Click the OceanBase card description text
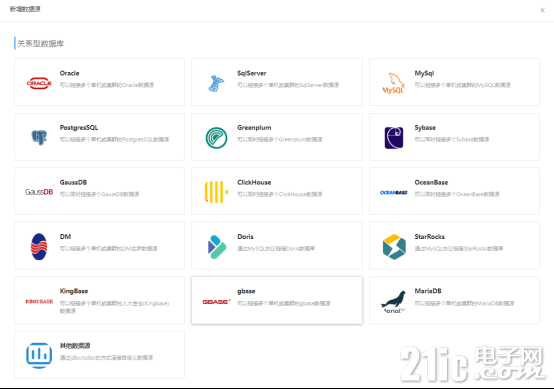 pyautogui.click(x=456, y=194)
